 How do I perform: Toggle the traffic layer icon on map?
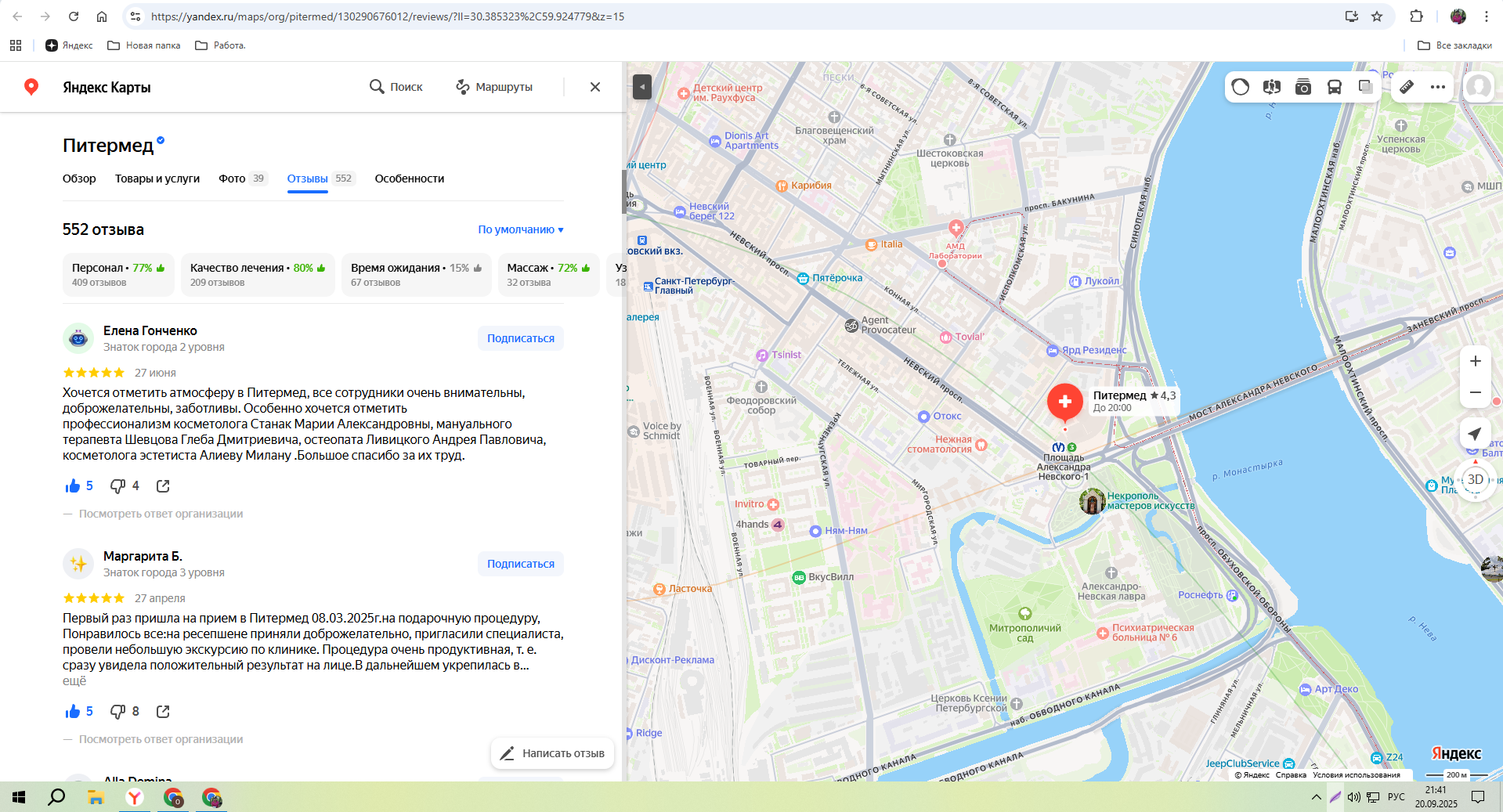[1241, 87]
